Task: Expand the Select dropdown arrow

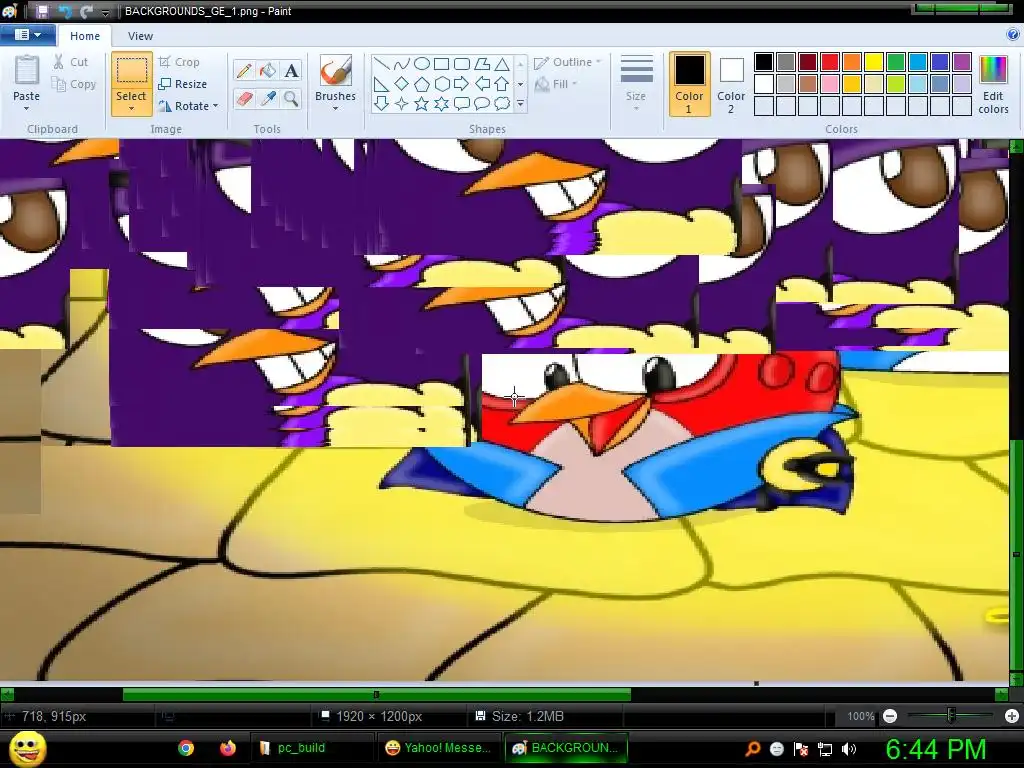Action: (x=131, y=108)
